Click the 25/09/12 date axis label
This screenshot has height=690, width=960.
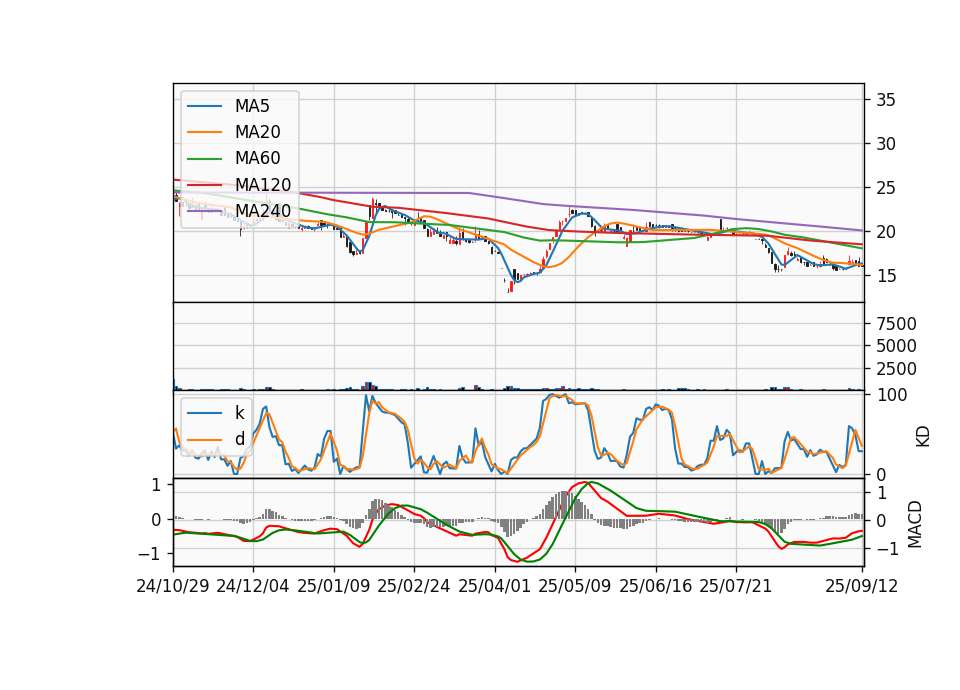pos(861,586)
